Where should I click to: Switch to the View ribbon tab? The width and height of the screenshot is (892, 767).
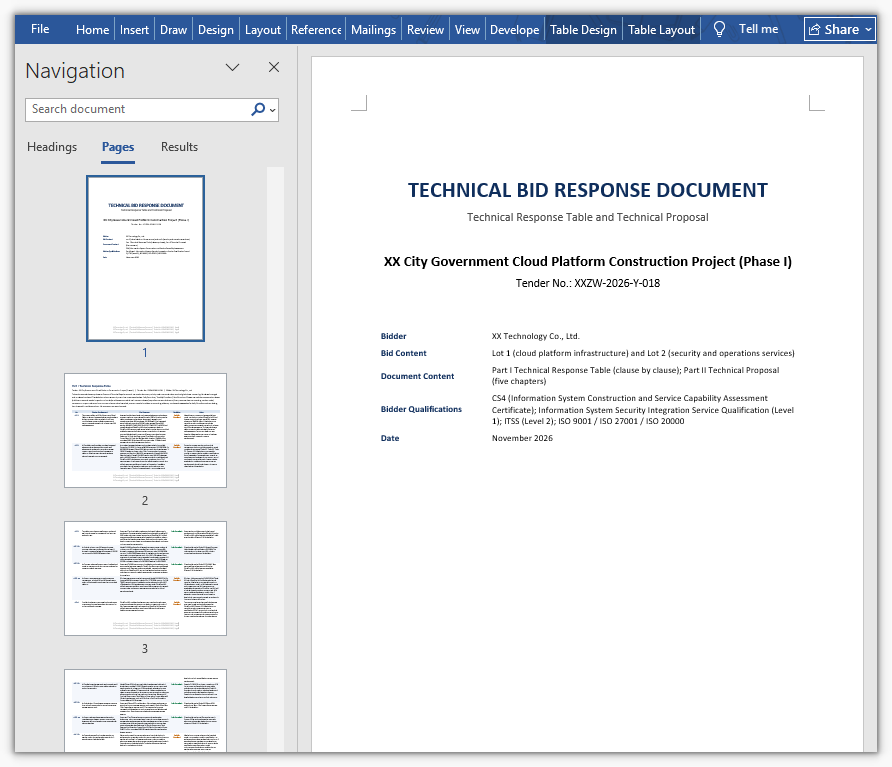[x=467, y=30]
